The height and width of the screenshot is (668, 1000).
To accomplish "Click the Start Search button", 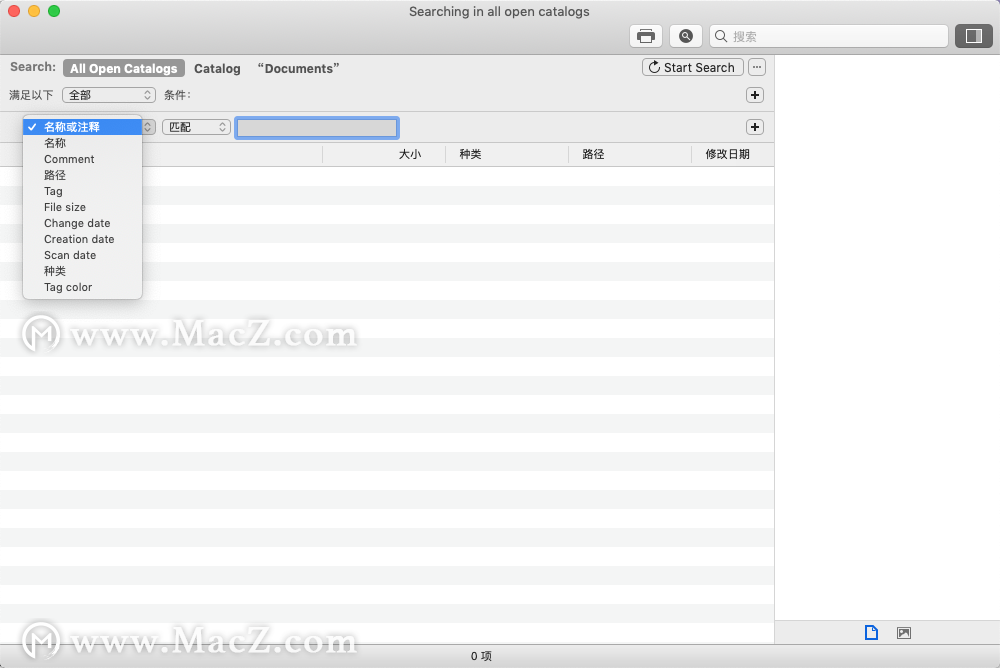I will click(x=693, y=68).
